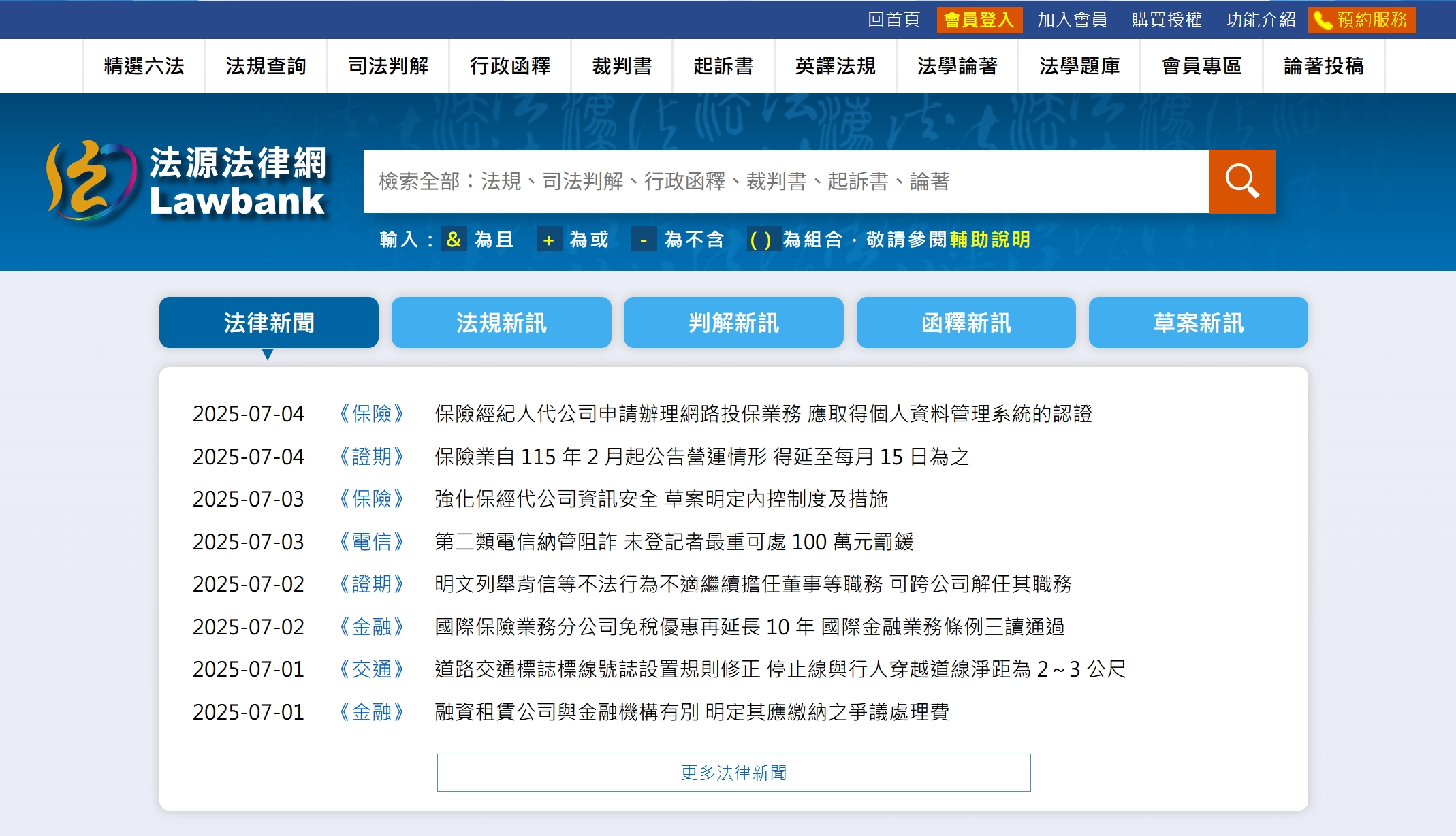Click the 更多法律新聞 button
This screenshot has width=1456, height=836.
[x=733, y=773]
